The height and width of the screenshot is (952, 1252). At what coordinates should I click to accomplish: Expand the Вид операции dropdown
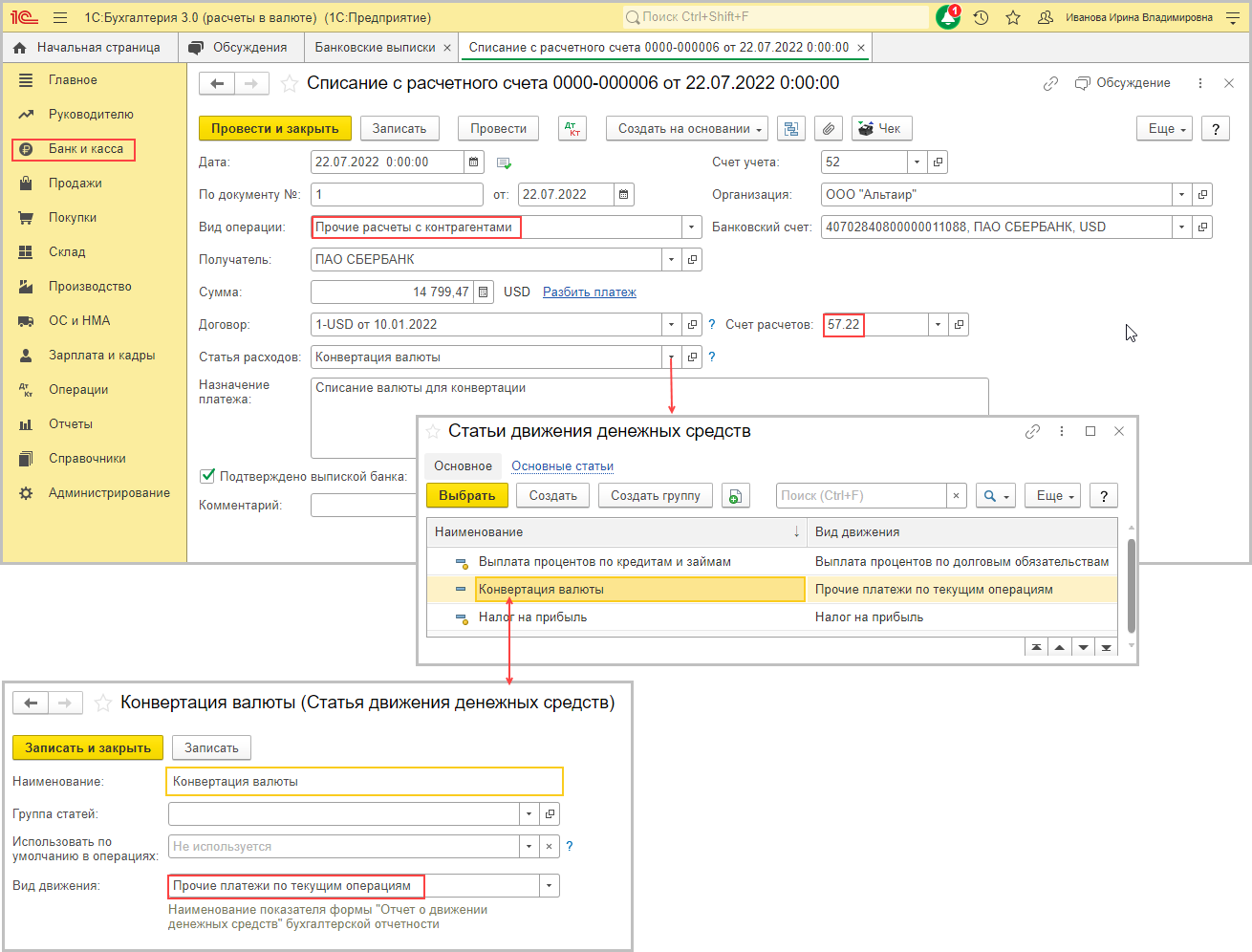[x=692, y=227]
